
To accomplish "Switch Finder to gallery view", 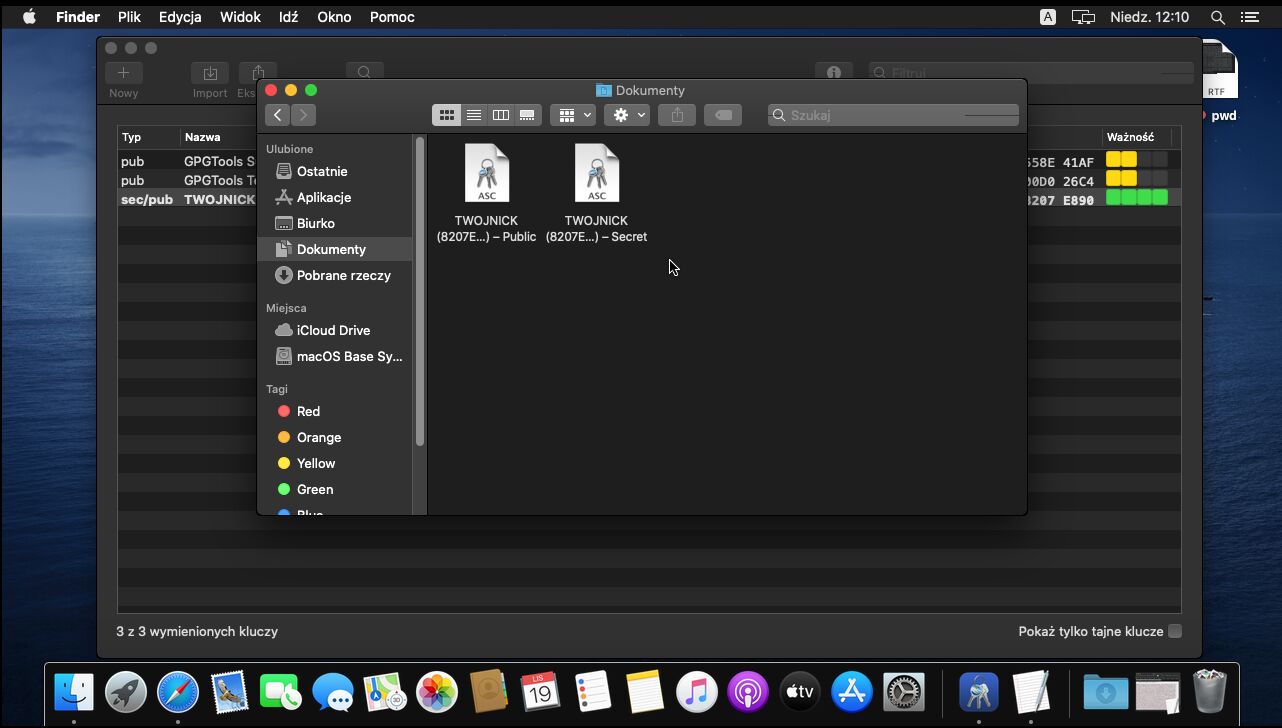I will 528,115.
